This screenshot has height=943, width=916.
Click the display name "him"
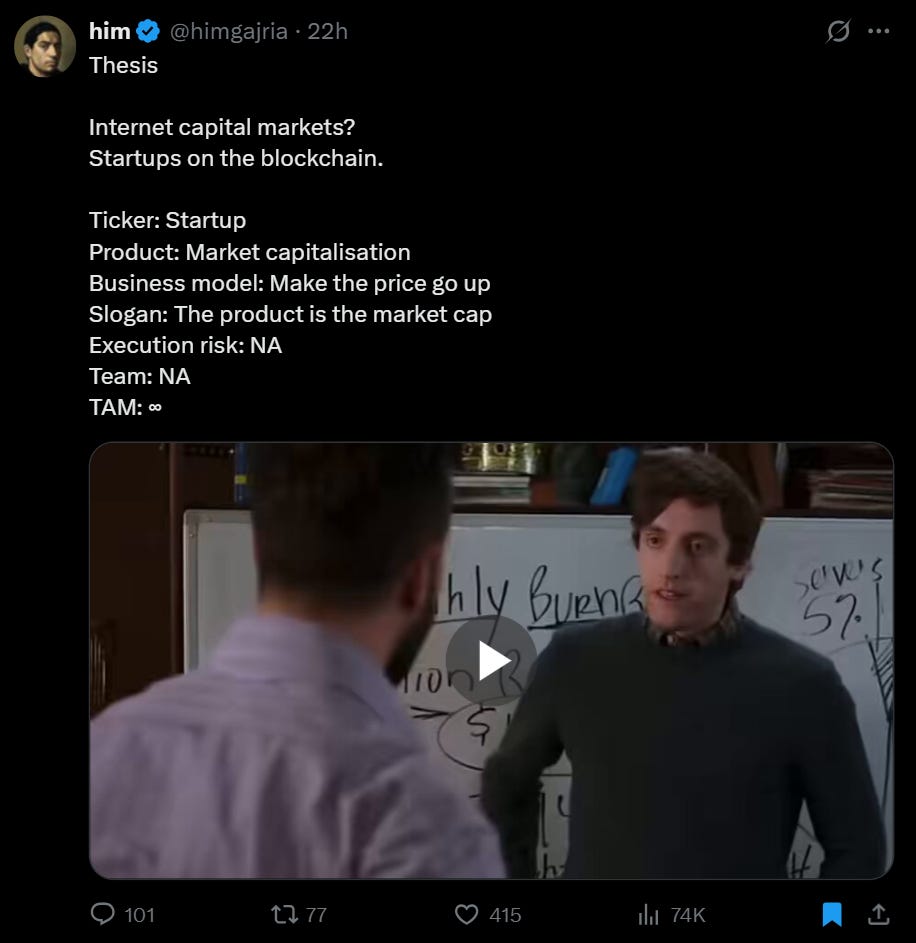pyautogui.click(x=109, y=31)
